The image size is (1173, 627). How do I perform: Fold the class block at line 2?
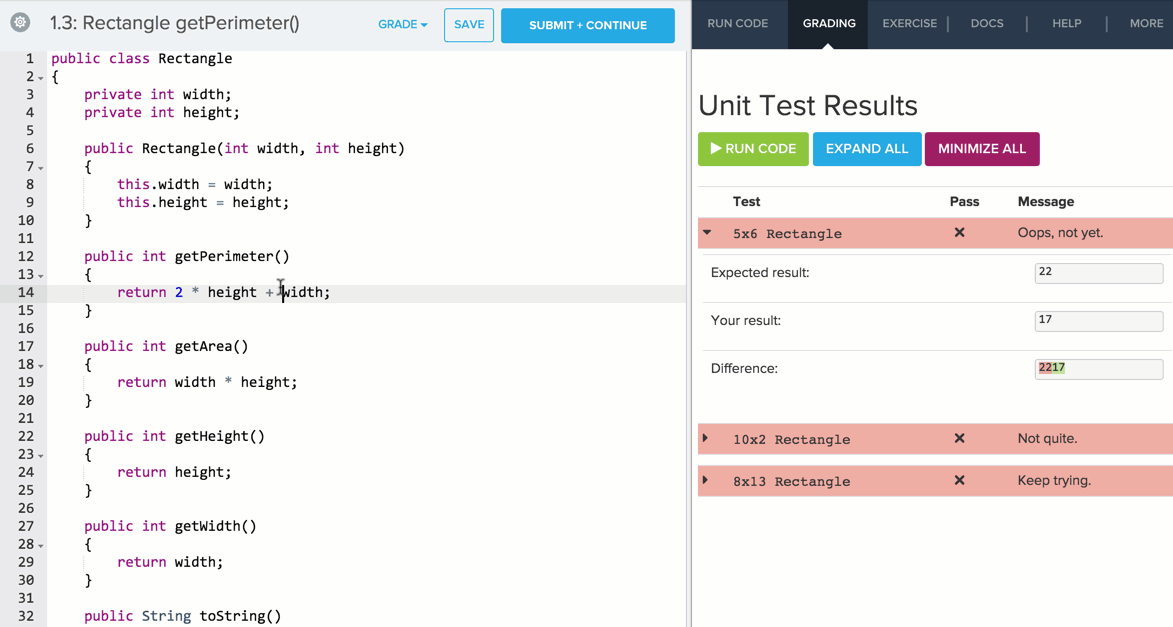41,78
